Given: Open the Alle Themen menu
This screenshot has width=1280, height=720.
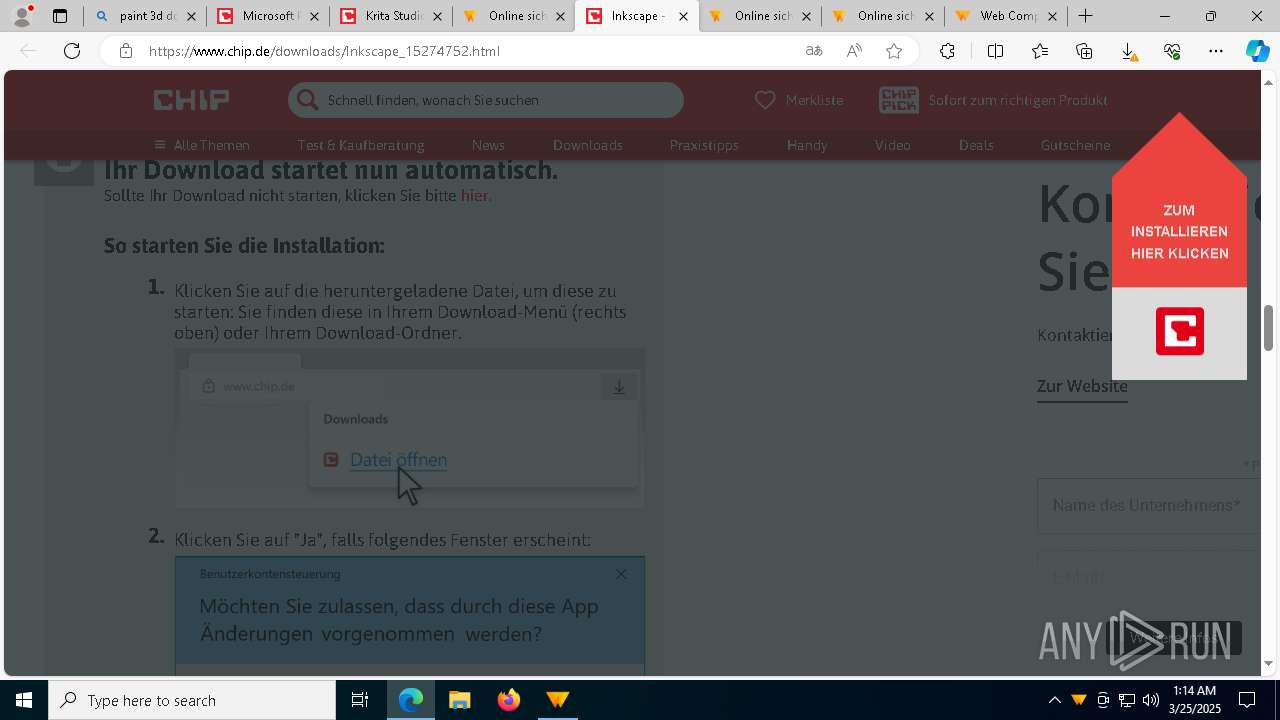Looking at the screenshot, I should click(x=201, y=145).
